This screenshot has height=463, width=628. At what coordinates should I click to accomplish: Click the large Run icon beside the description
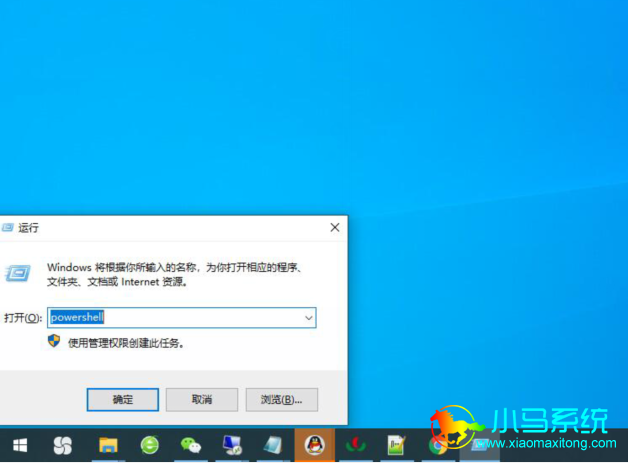click(x=18, y=273)
